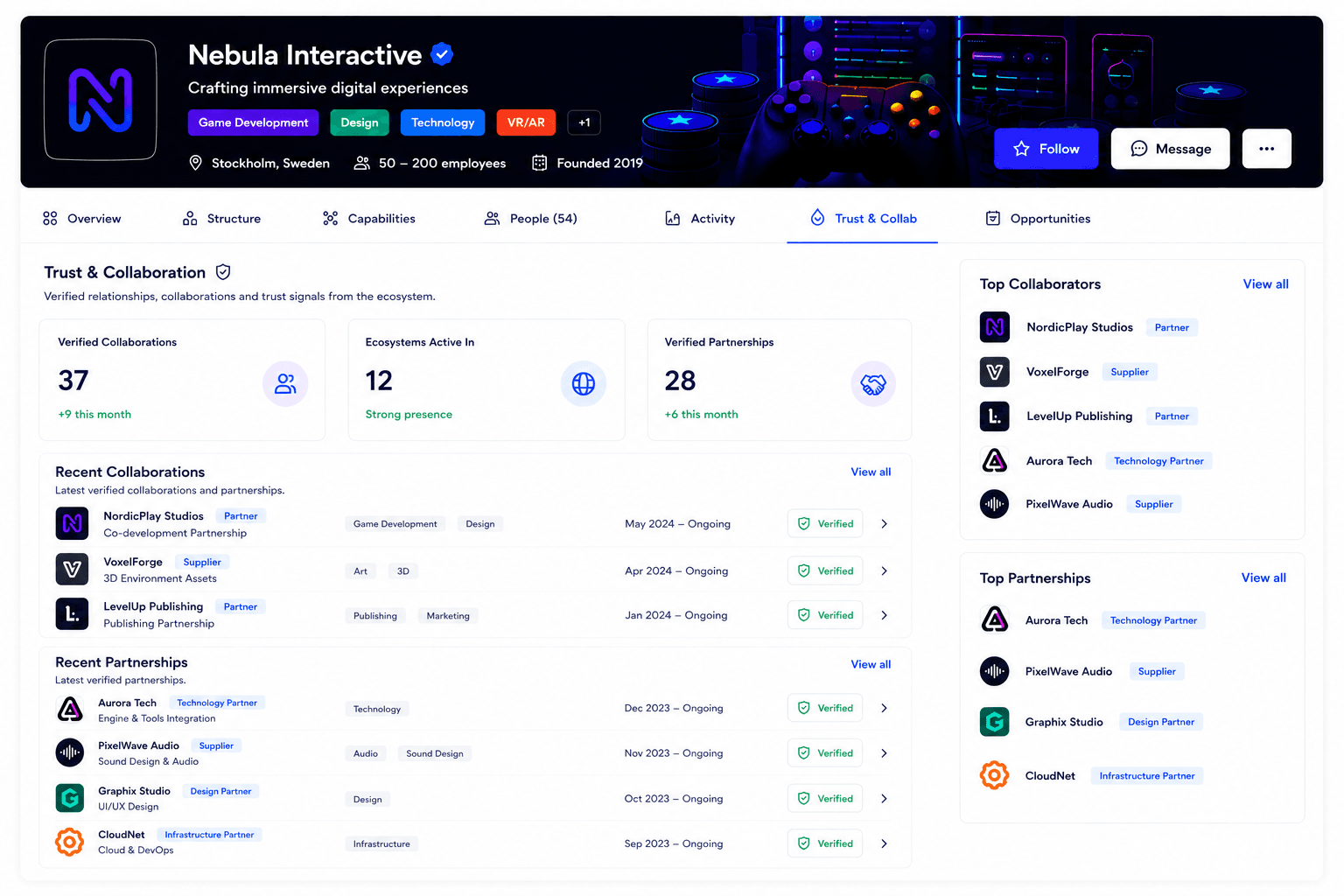Expand the NordicPlay Studios collaboration row chevron
This screenshot has width=1344, height=896.
pos(885,523)
